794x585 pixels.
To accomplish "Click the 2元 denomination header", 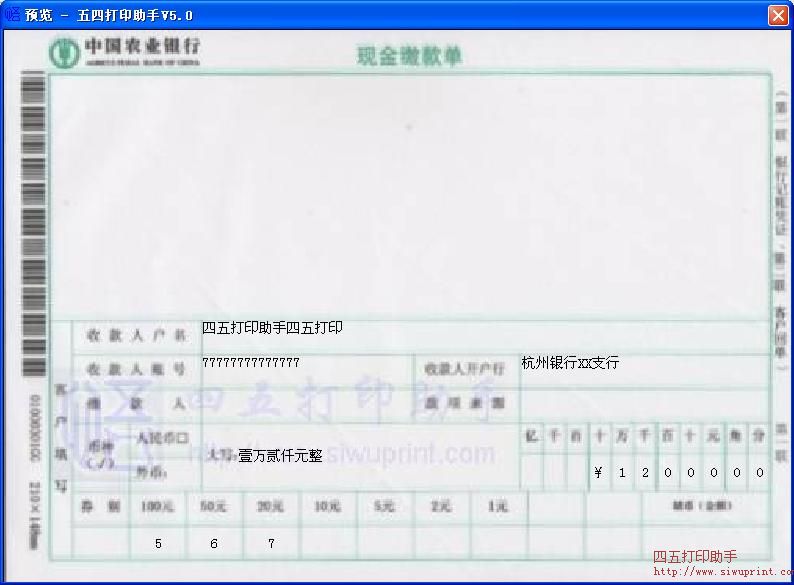I will (x=441, y=506).
